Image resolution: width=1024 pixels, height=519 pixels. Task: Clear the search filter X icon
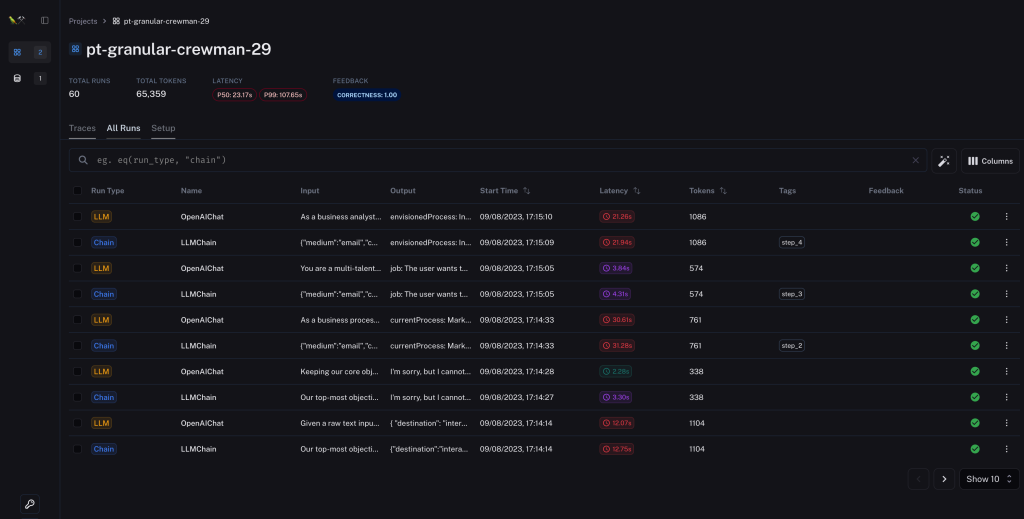[x=916, y=160]
